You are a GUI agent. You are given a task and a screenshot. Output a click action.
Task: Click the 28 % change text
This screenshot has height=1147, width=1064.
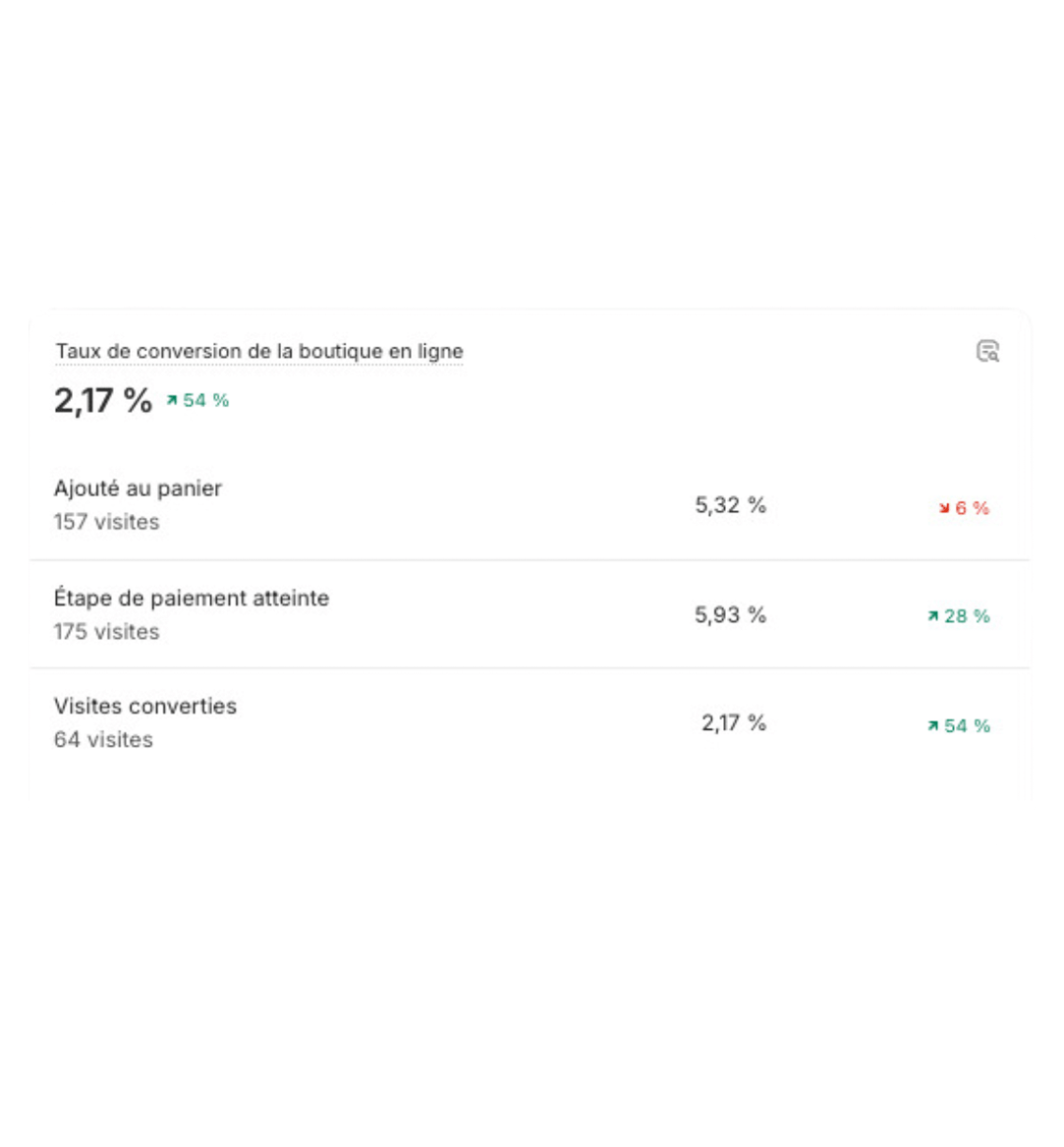coord(967,616)
